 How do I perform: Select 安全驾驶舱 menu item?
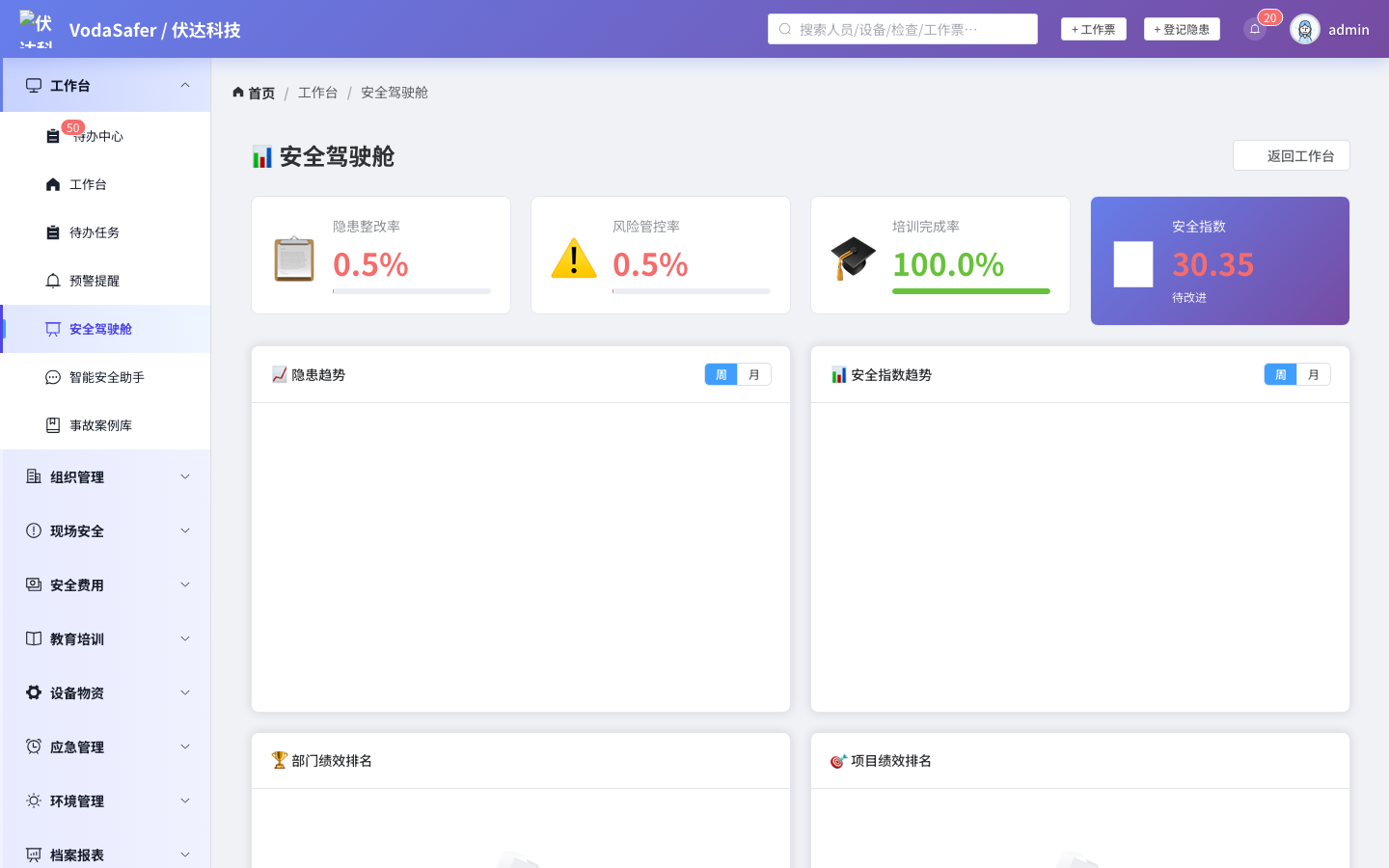tap(105, 329)
